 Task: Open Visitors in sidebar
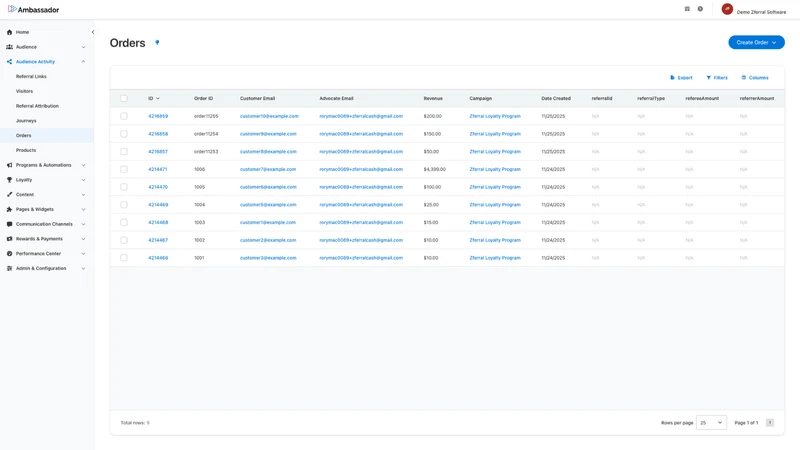click(24, 91)
